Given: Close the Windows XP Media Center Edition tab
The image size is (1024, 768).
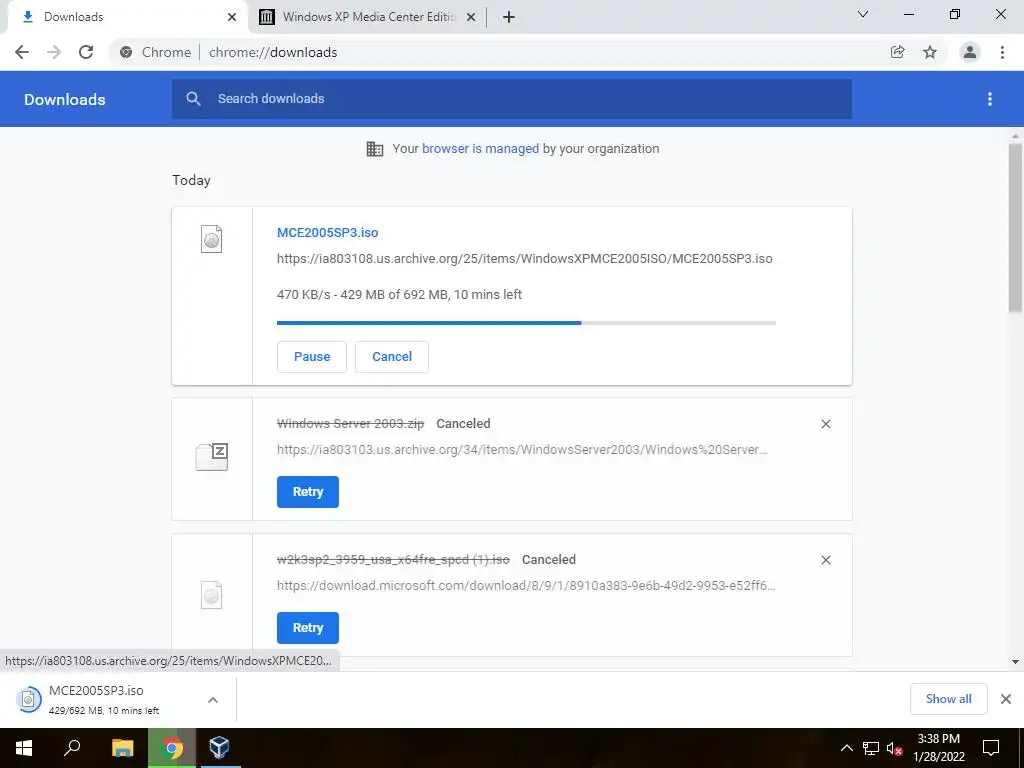Looking at the screenshot, I should (471, 17).
